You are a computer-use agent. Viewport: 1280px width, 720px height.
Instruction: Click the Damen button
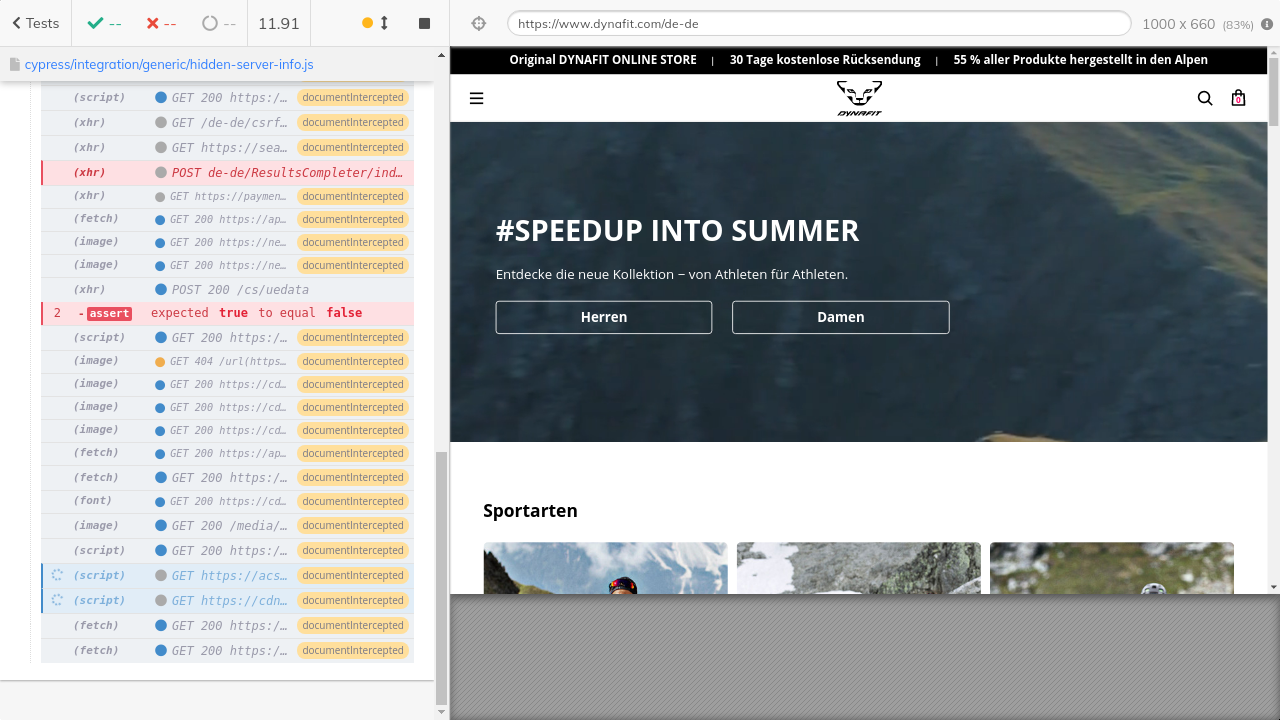[840, 317]
